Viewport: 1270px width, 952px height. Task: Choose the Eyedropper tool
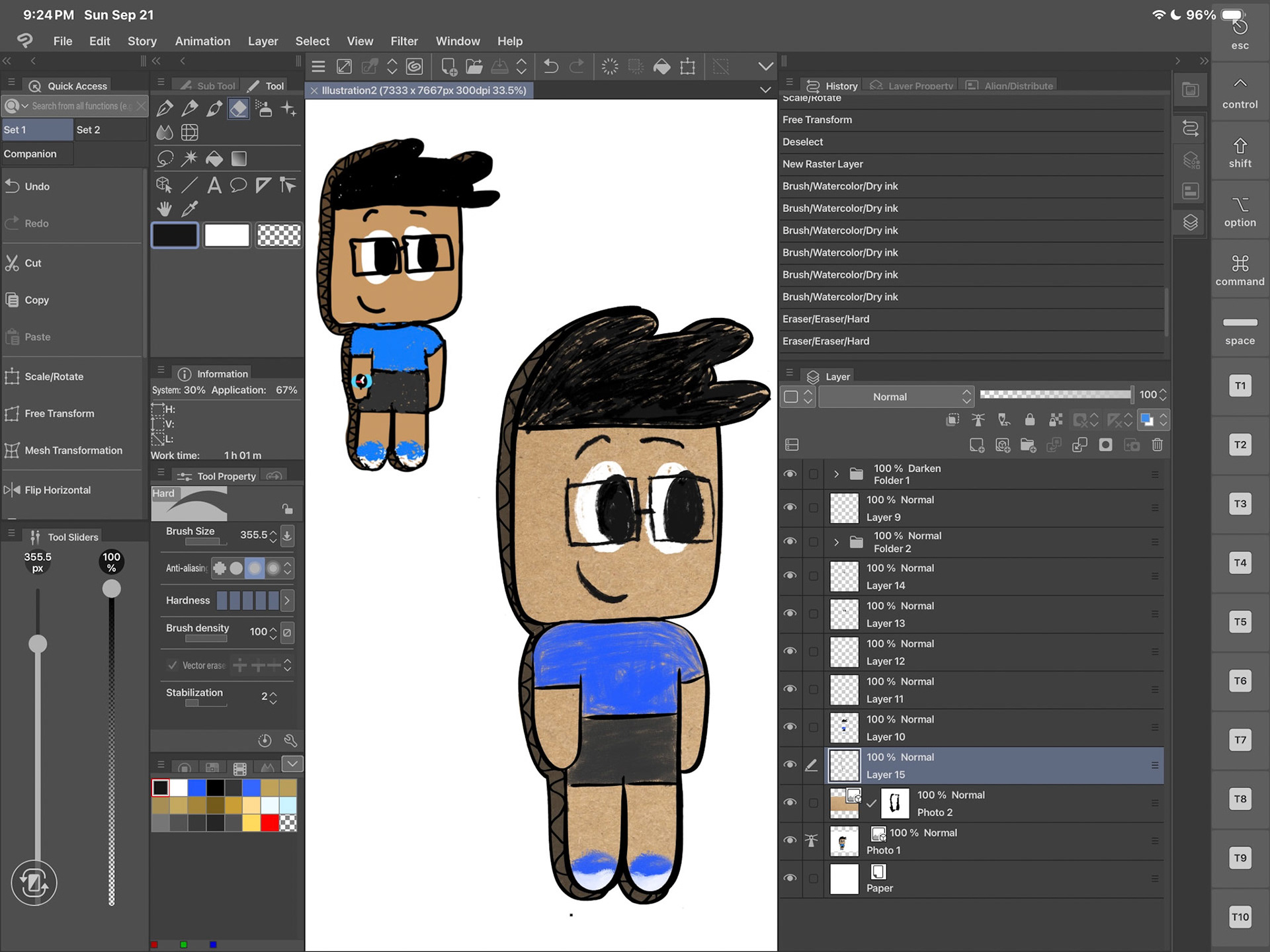(190, 210)
